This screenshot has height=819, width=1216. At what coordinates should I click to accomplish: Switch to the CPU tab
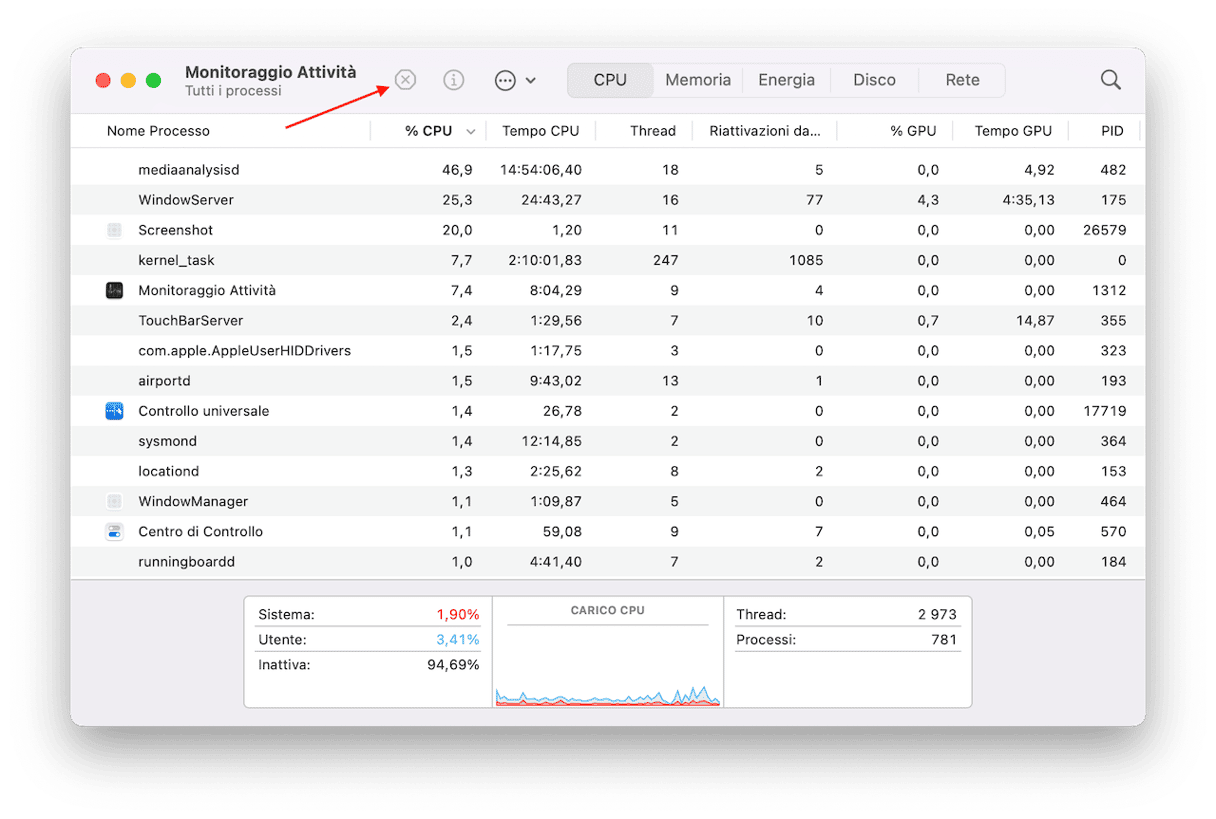[610, 80]
